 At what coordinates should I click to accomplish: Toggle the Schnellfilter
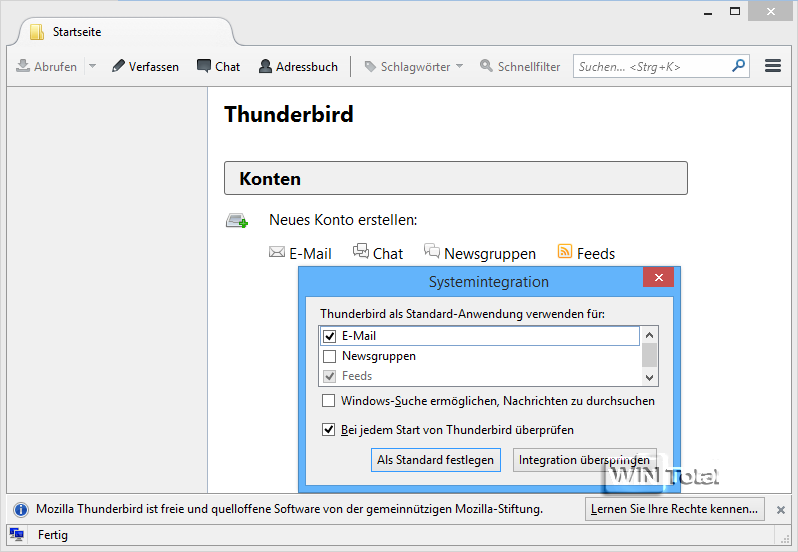point(520,67)
